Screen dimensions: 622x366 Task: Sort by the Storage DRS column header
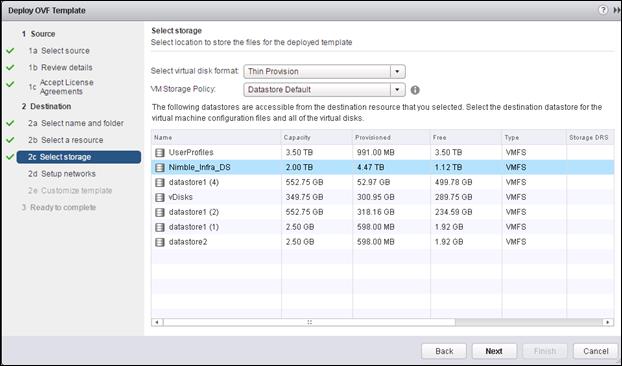coord(590,137)
